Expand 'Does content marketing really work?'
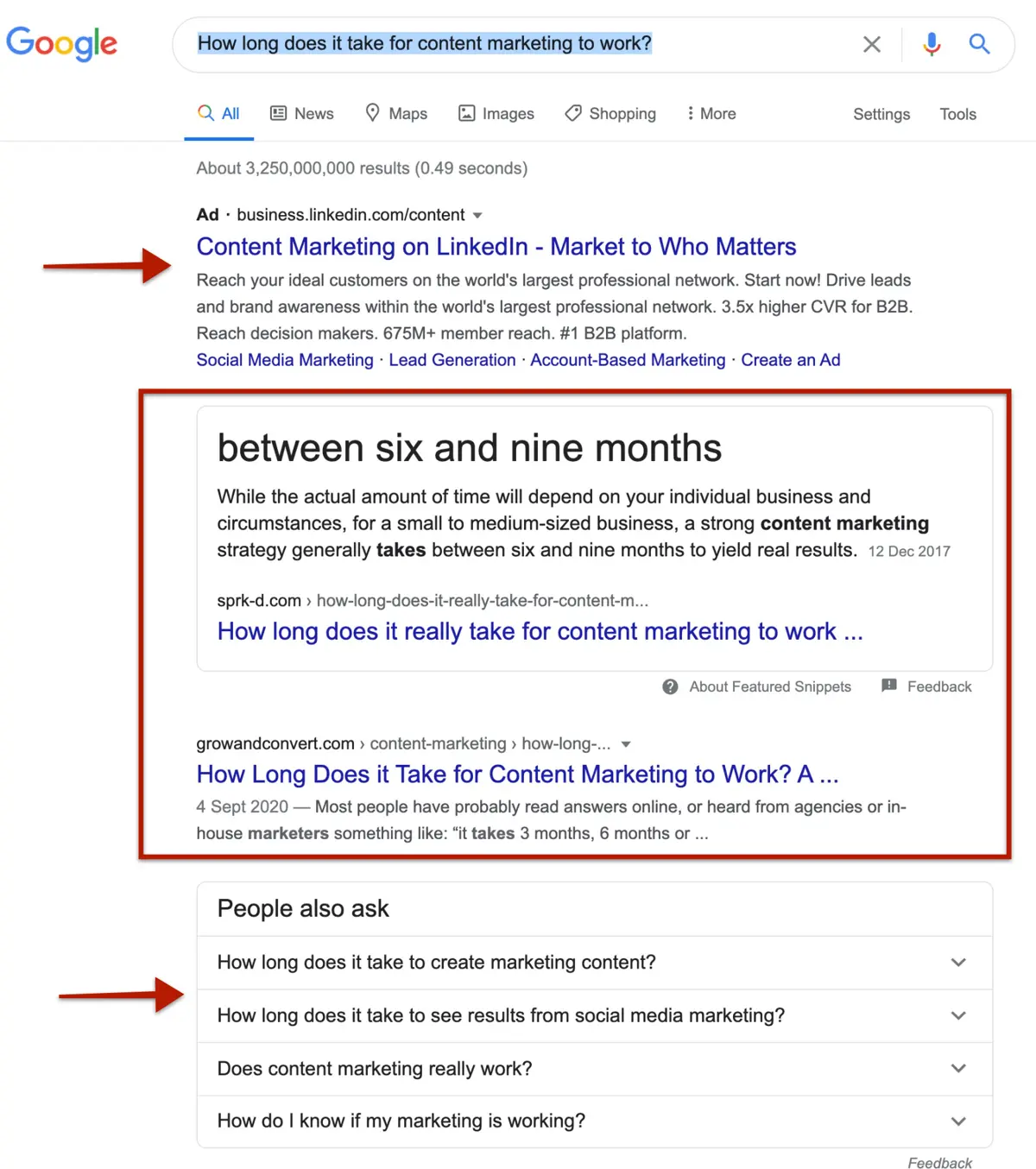 tap(594, 1069)
